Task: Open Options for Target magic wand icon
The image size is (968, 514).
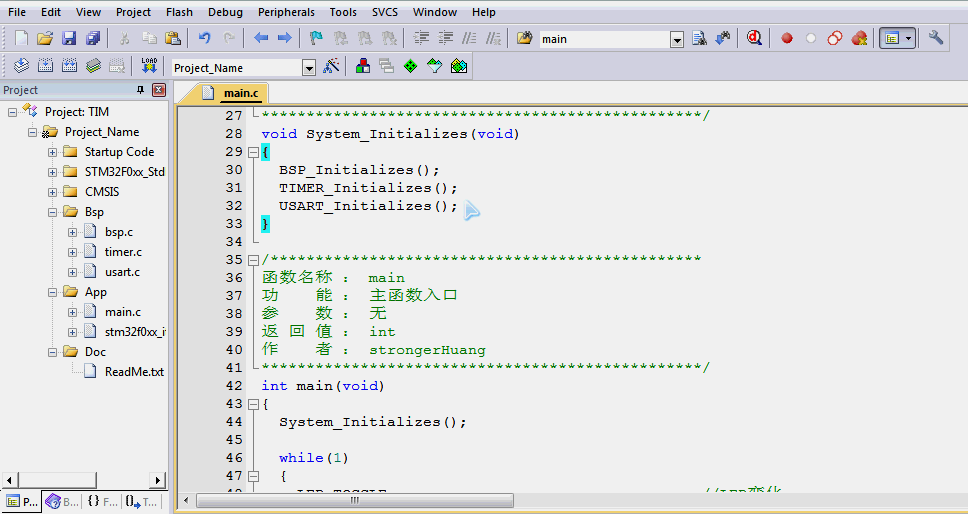Action: (331, 65)
